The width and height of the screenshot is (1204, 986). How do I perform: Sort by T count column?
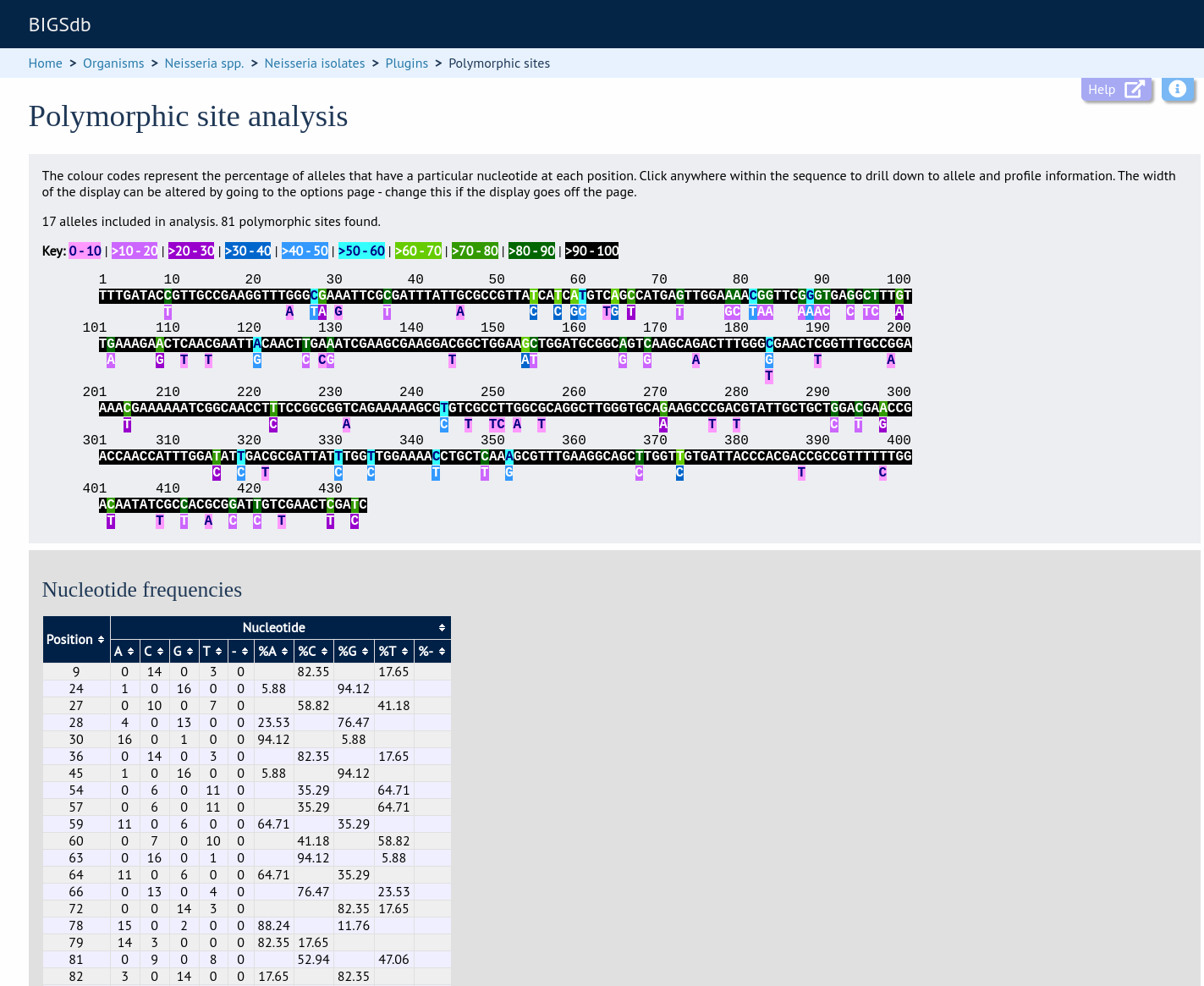click(x=212, y=651)
